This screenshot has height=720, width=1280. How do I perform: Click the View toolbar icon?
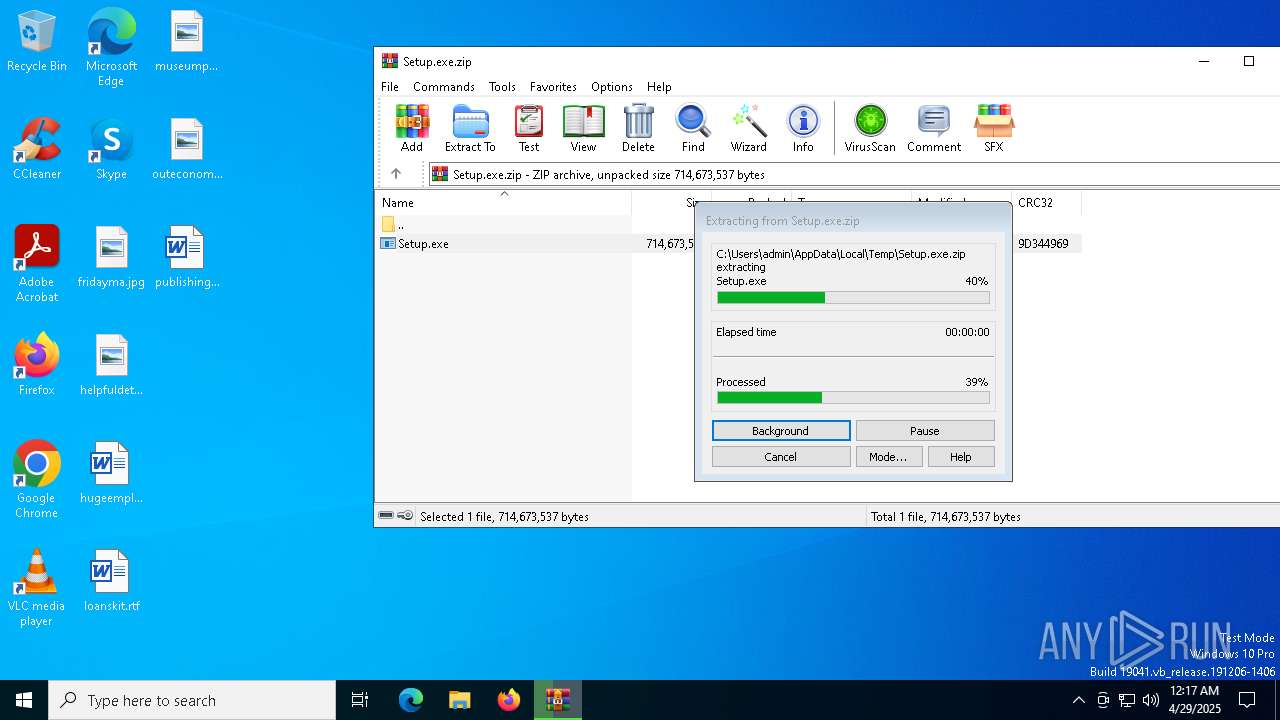click(583, 128)
